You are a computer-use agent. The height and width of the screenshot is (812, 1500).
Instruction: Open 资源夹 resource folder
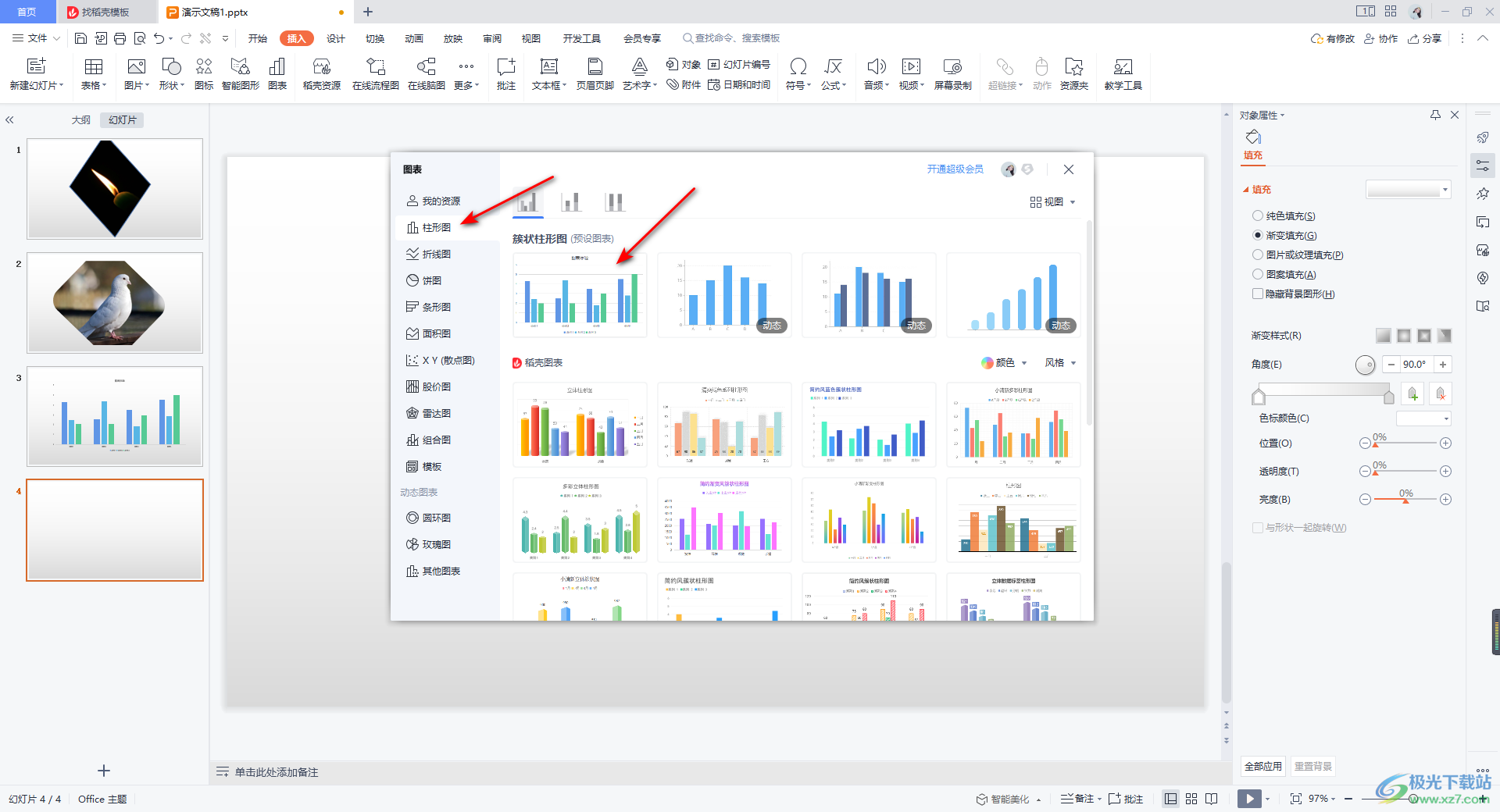pos(1074,74)
